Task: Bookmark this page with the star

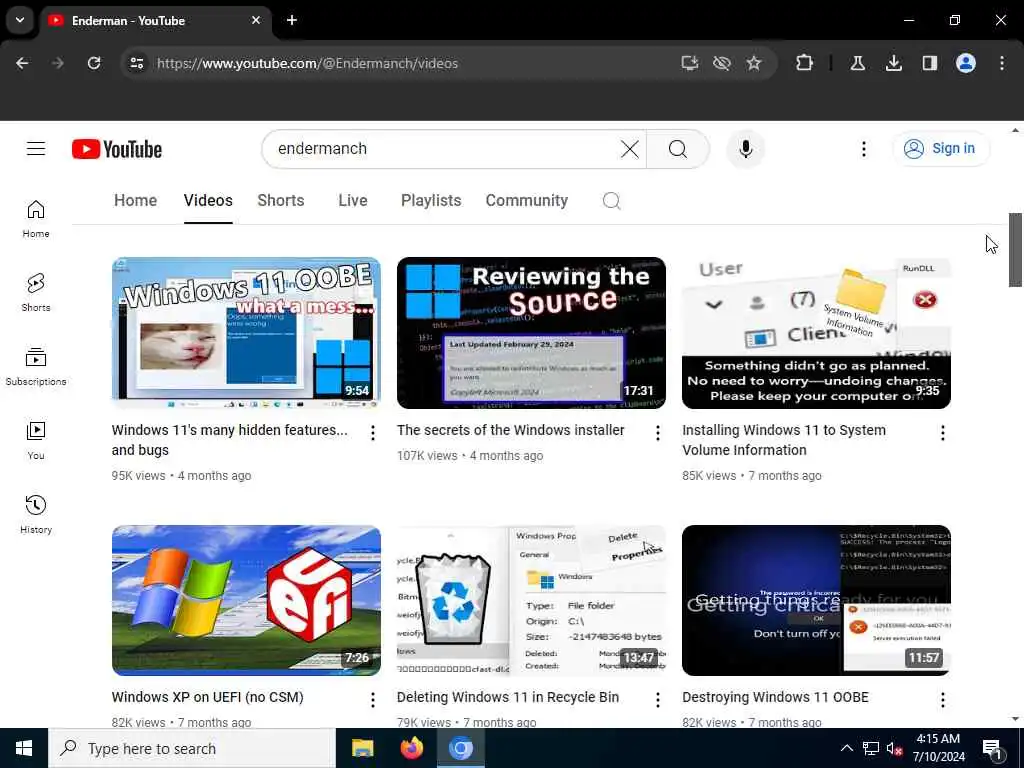Action: pos(754,63)
